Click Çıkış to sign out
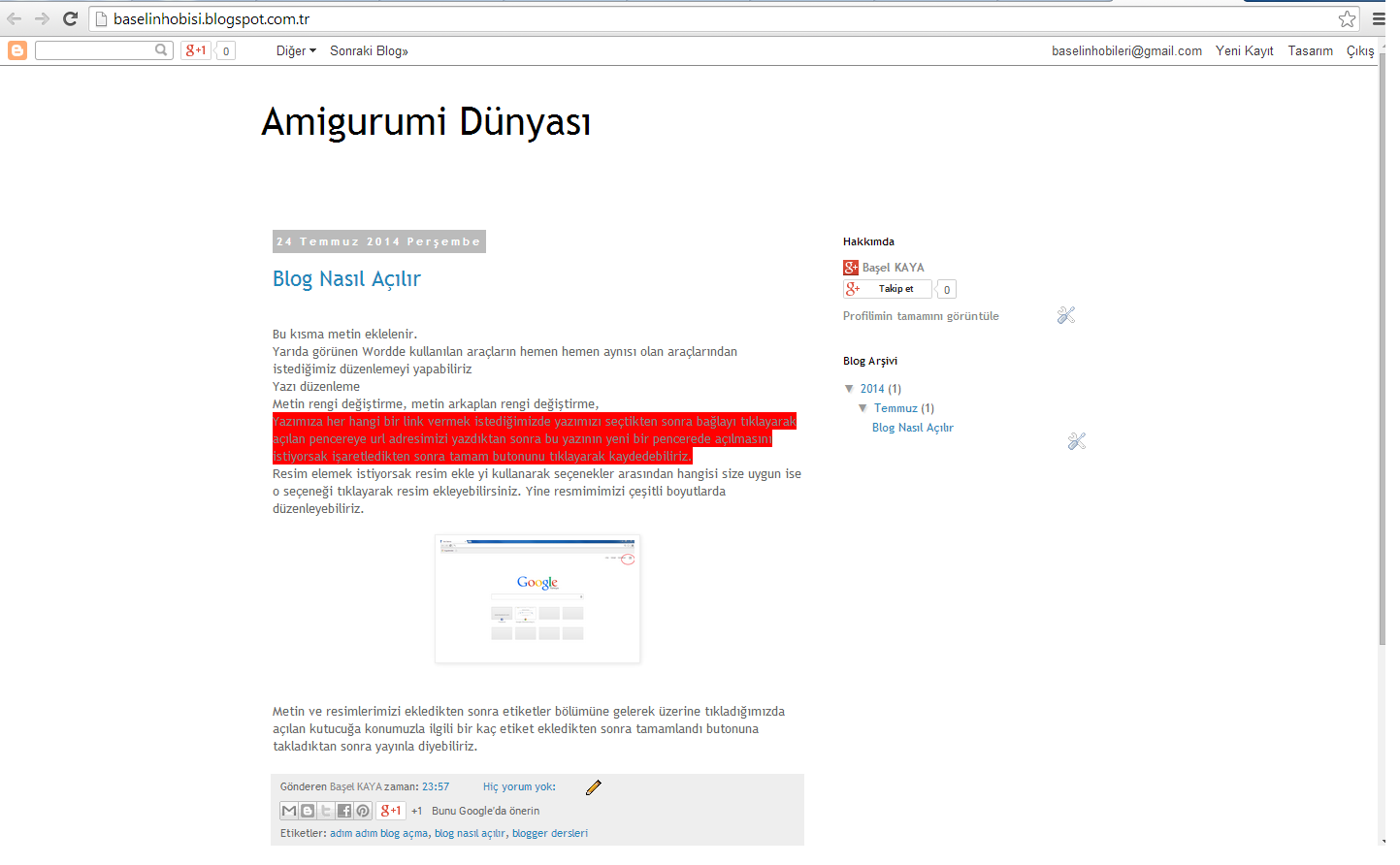 point(1359,50)
